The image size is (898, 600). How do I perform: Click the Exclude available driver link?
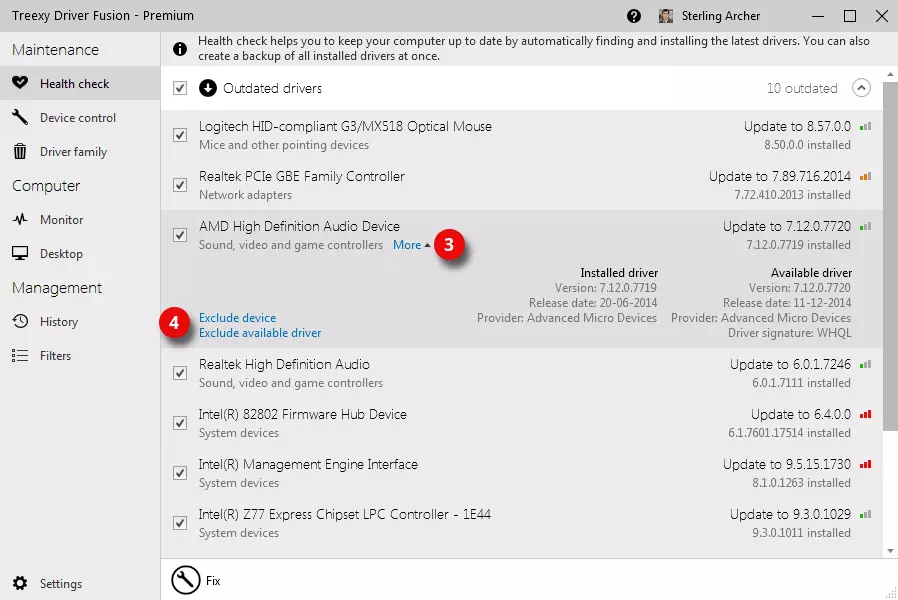pos(260,333)
